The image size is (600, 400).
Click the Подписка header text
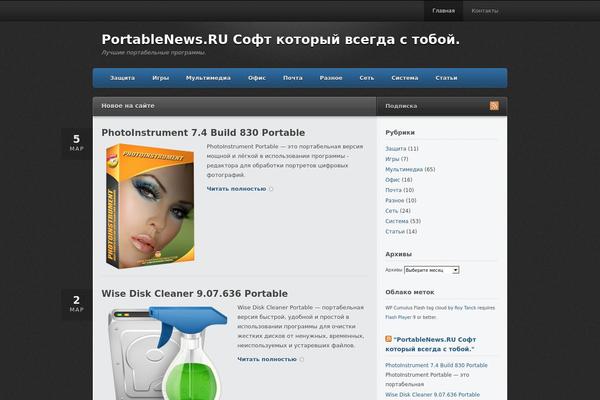[x=401, y=106]
